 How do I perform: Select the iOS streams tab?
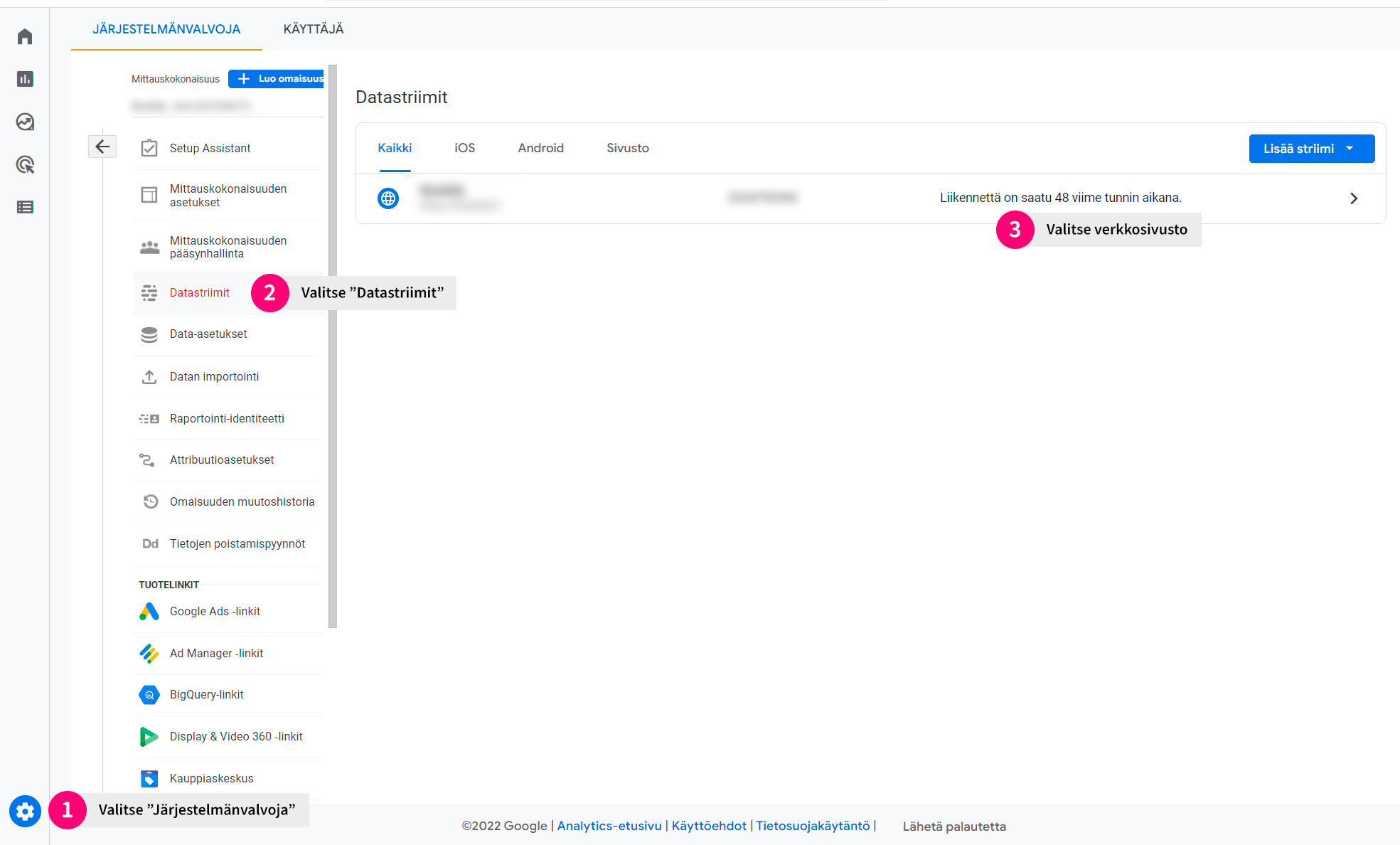point(465,148)
